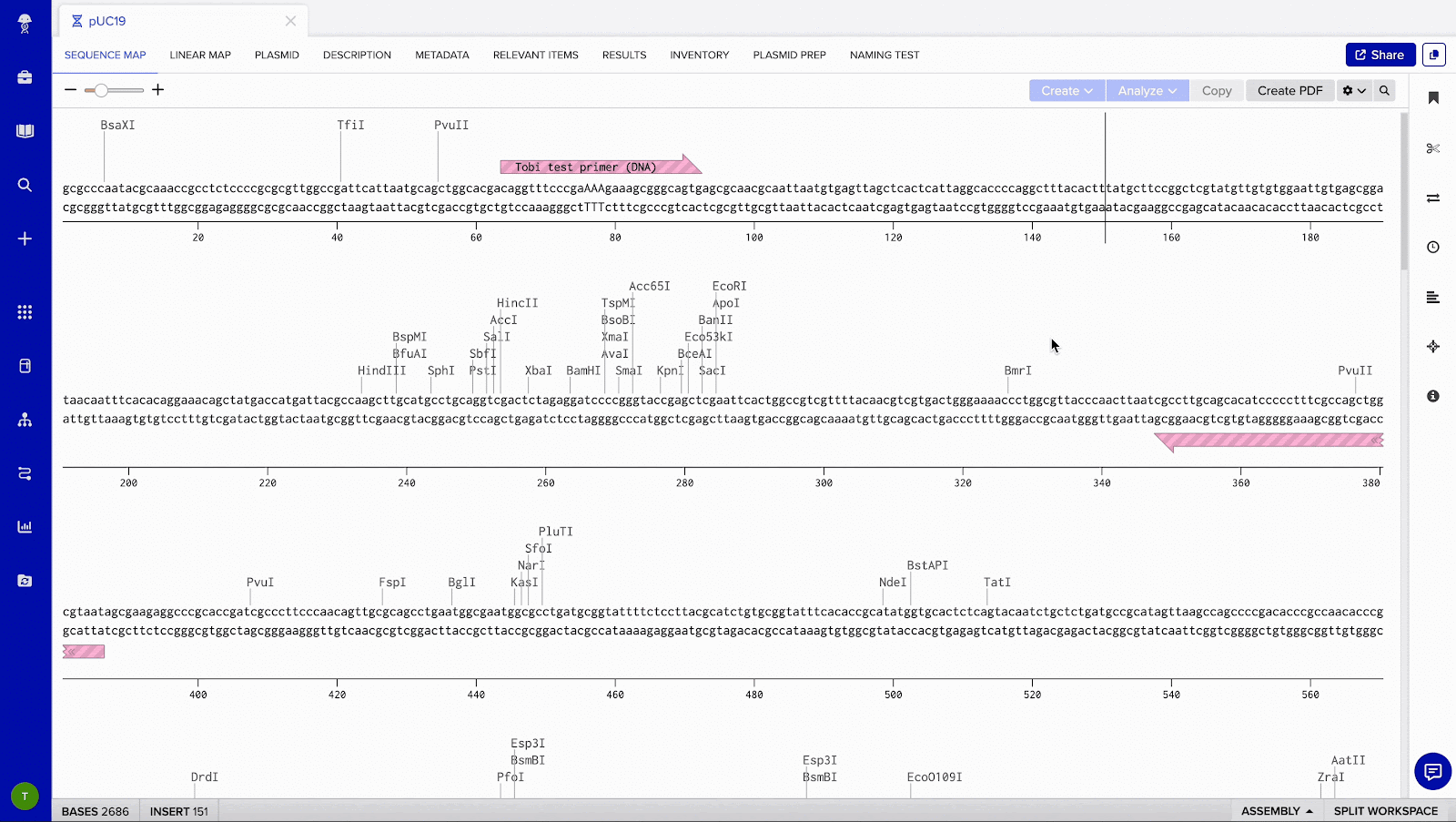Open global search in left sidebar
The width and height of the screenshot is (1456, 822).
click(25, 185)
